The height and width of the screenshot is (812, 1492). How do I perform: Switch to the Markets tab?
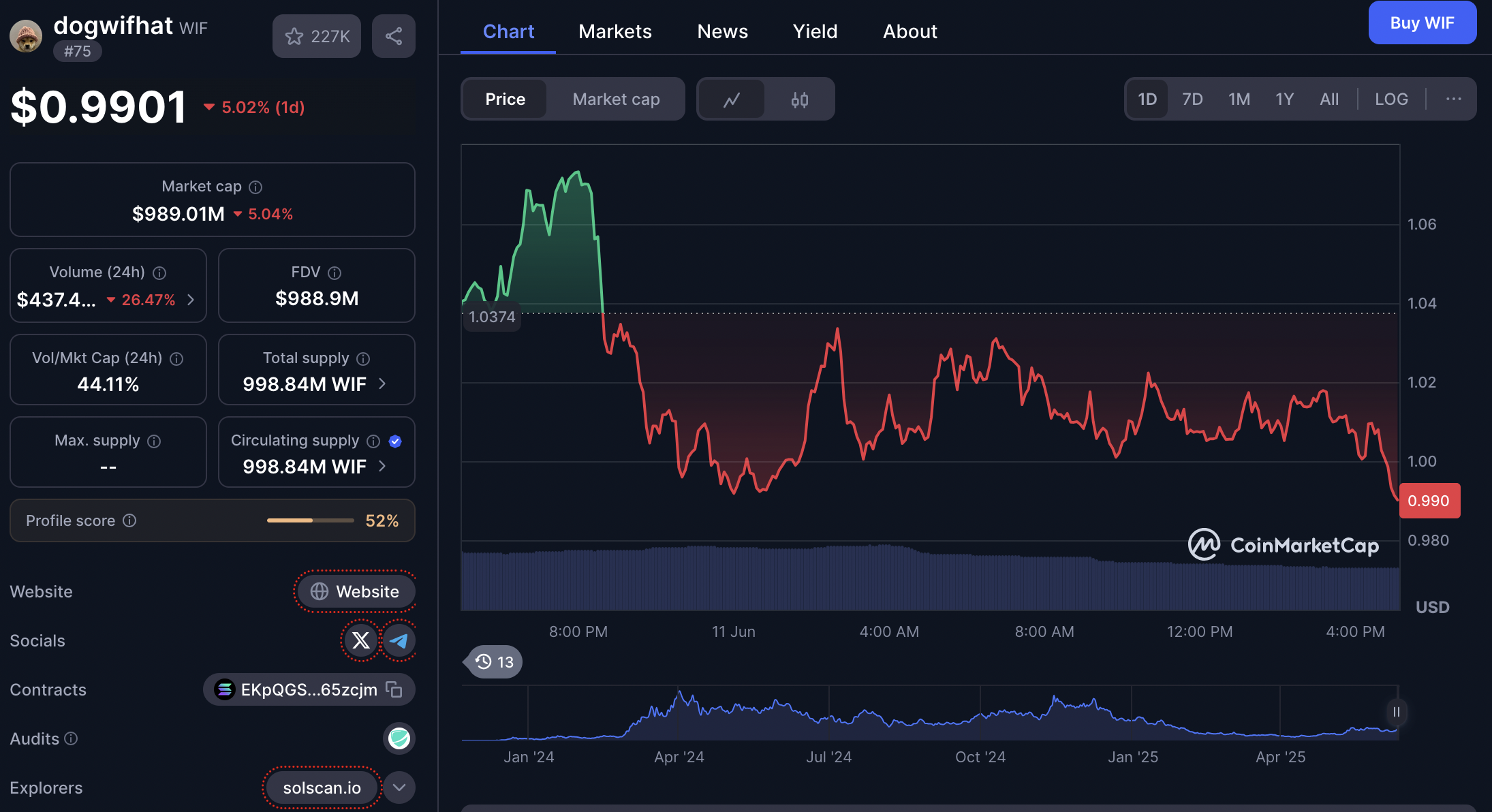(615, 31)
